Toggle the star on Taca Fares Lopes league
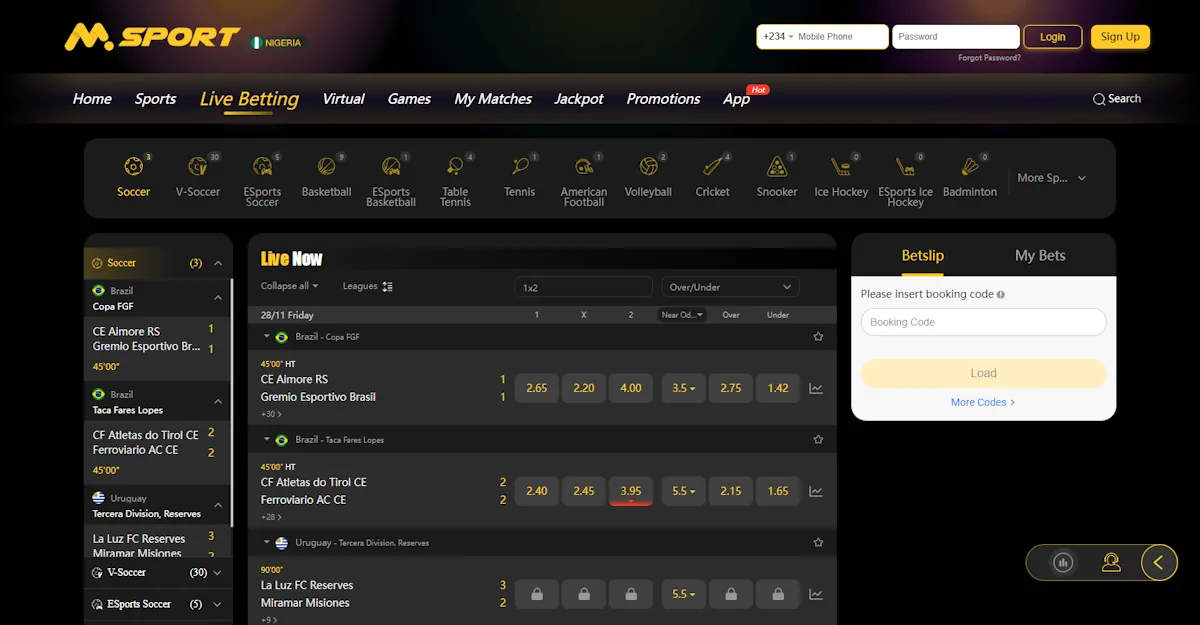 click(x=818, y=439)
